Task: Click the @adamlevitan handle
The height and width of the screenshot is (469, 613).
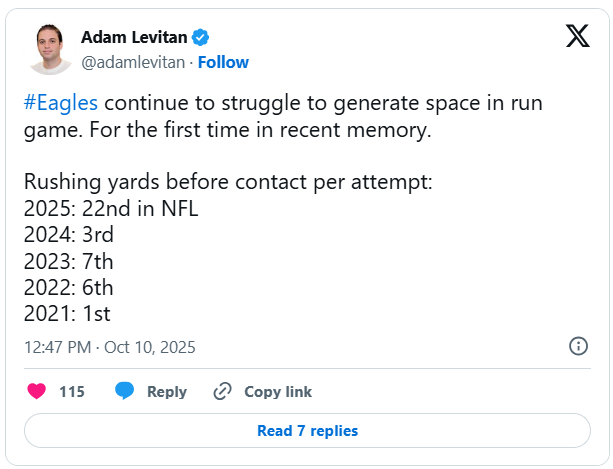Action: tap(134, 62)
